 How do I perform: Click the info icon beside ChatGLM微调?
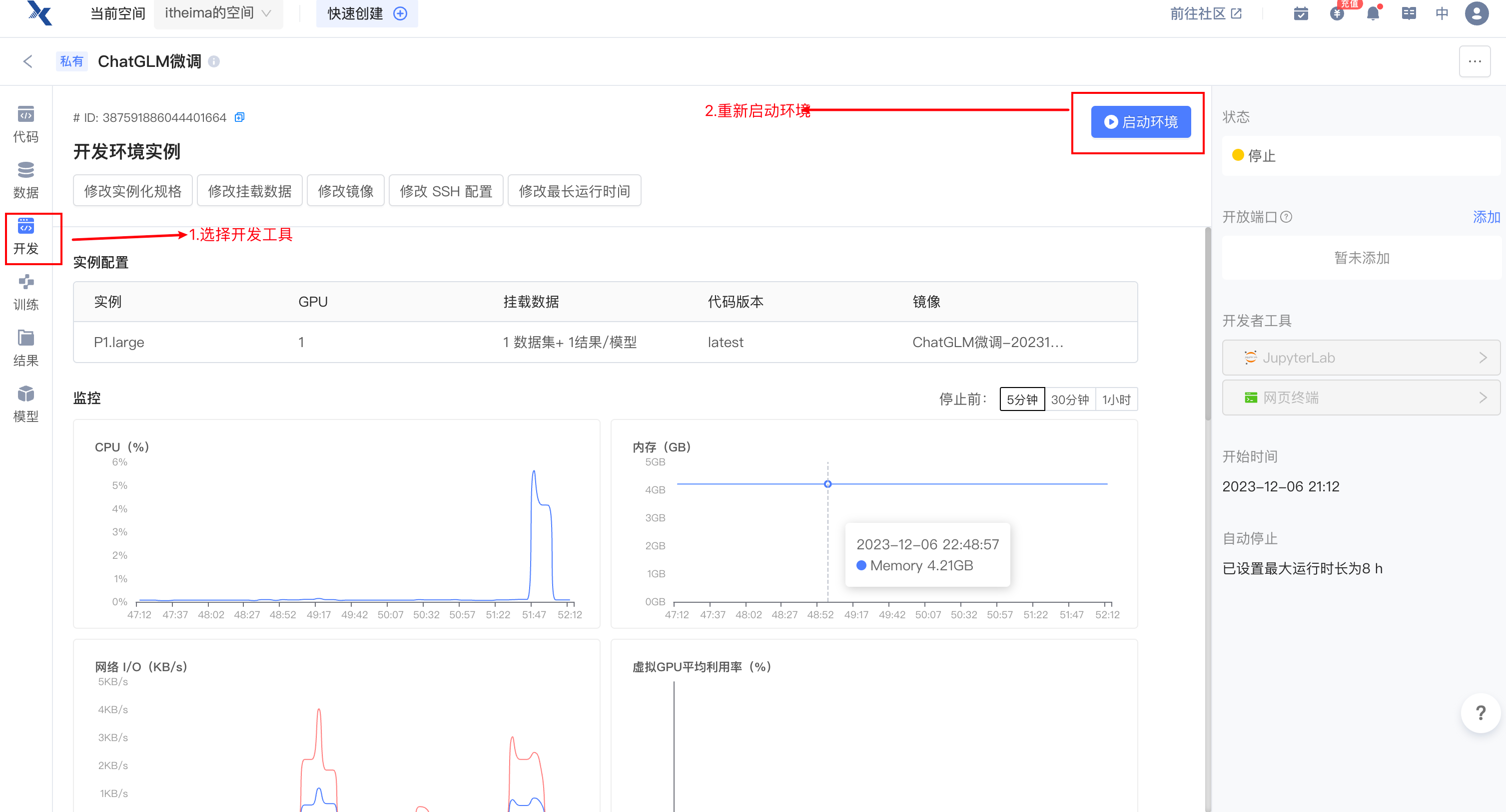(214, 61)
